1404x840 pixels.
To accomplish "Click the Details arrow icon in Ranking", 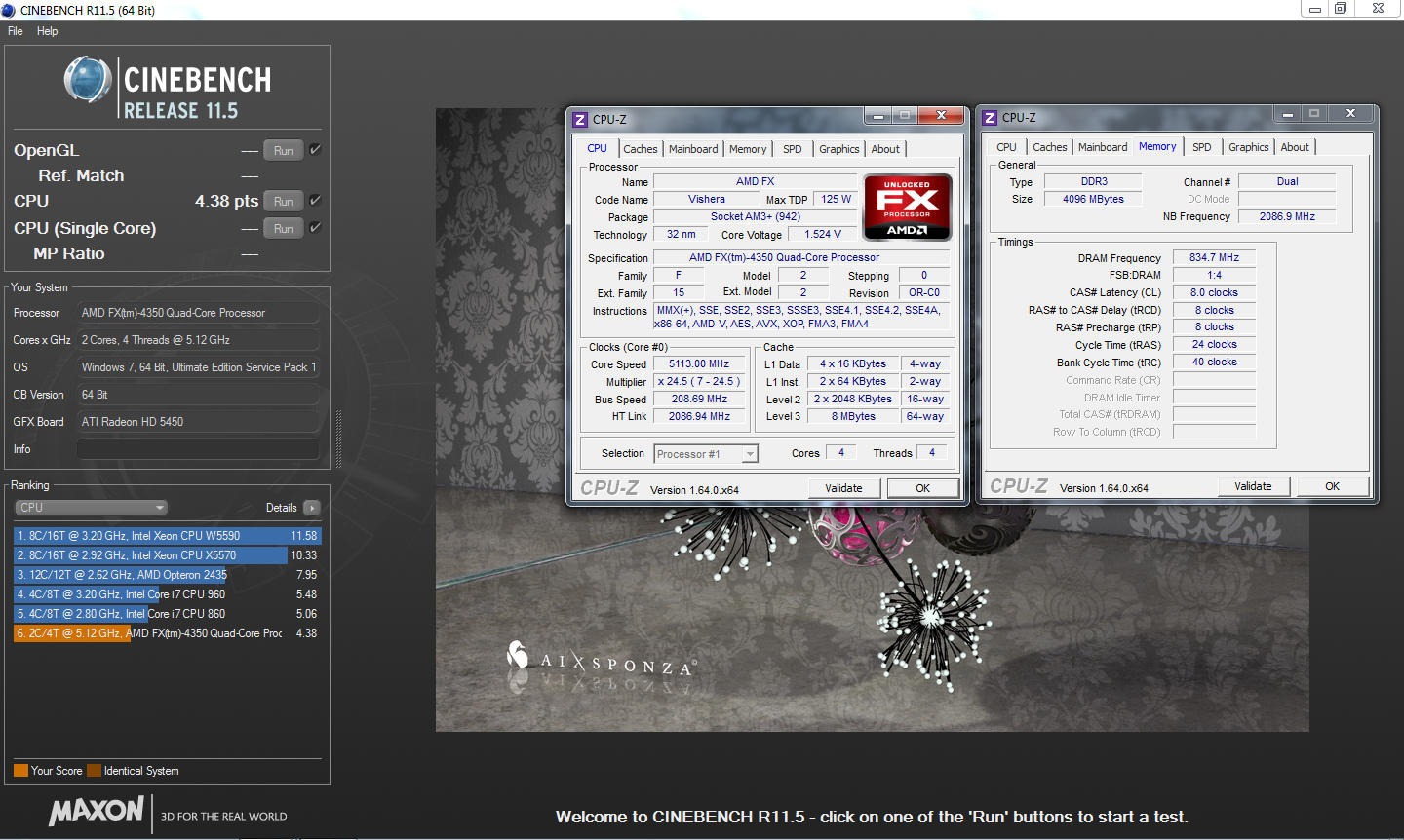I will point(312,508).
